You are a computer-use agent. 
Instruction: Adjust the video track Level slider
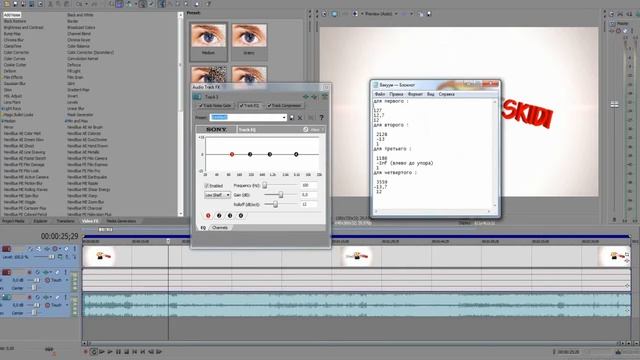(x=51, y=257)
